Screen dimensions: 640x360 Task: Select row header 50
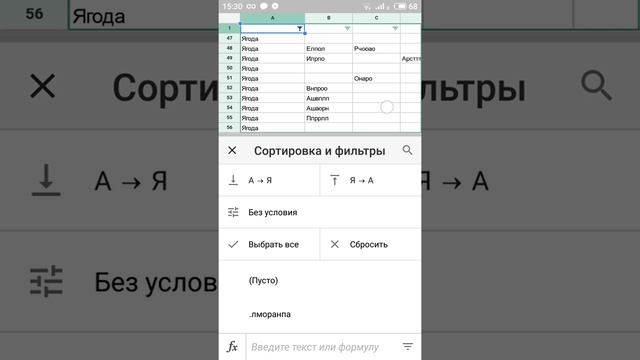click(229, 68)
